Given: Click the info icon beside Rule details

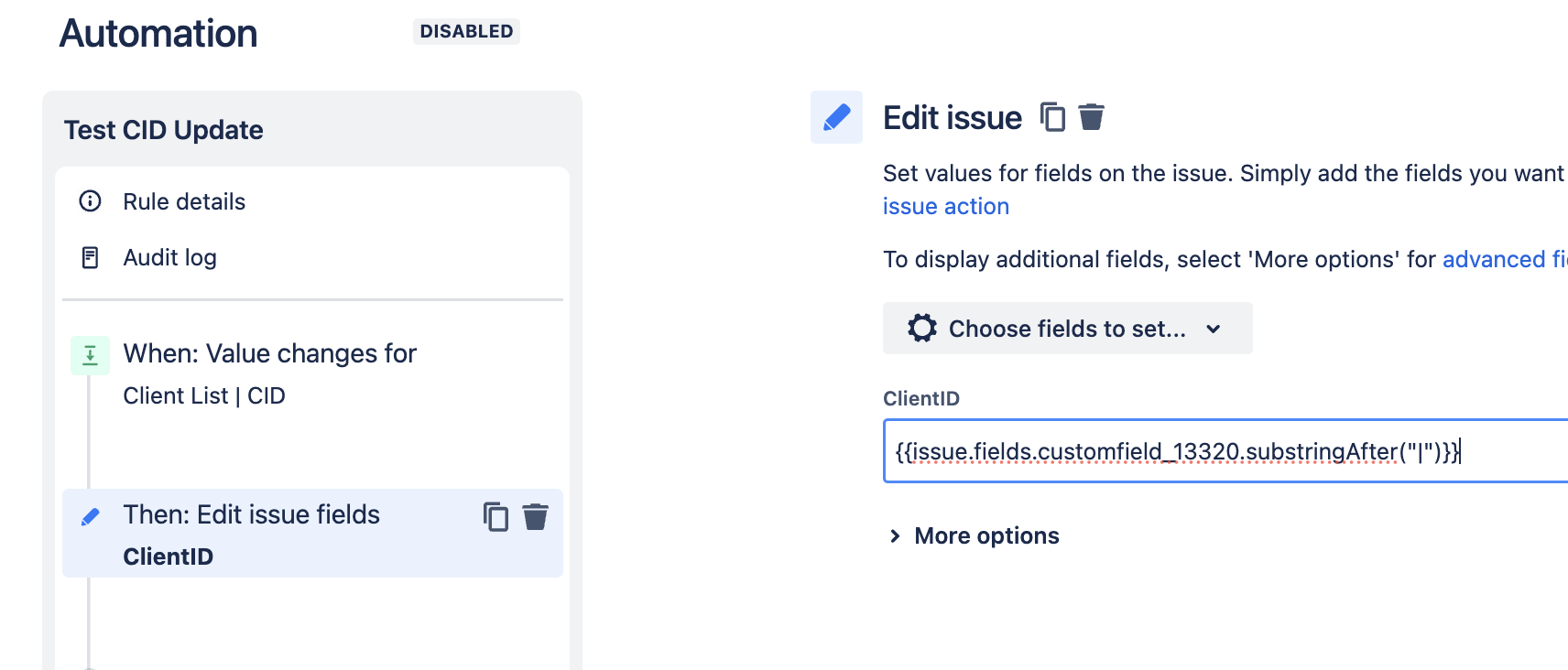Looking at the screenshot, I should coord(90,201).
